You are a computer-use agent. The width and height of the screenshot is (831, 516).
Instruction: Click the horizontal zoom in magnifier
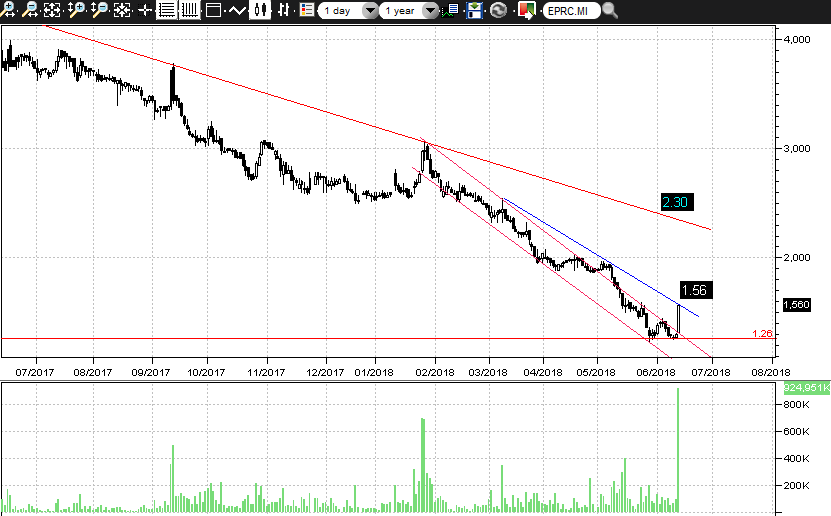coord(7,9)
